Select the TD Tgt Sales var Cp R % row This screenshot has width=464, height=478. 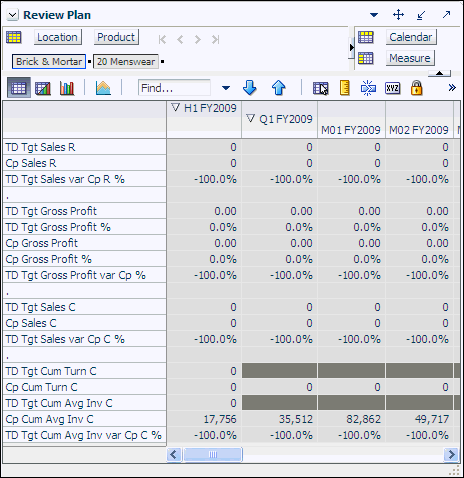click(85, 179)
